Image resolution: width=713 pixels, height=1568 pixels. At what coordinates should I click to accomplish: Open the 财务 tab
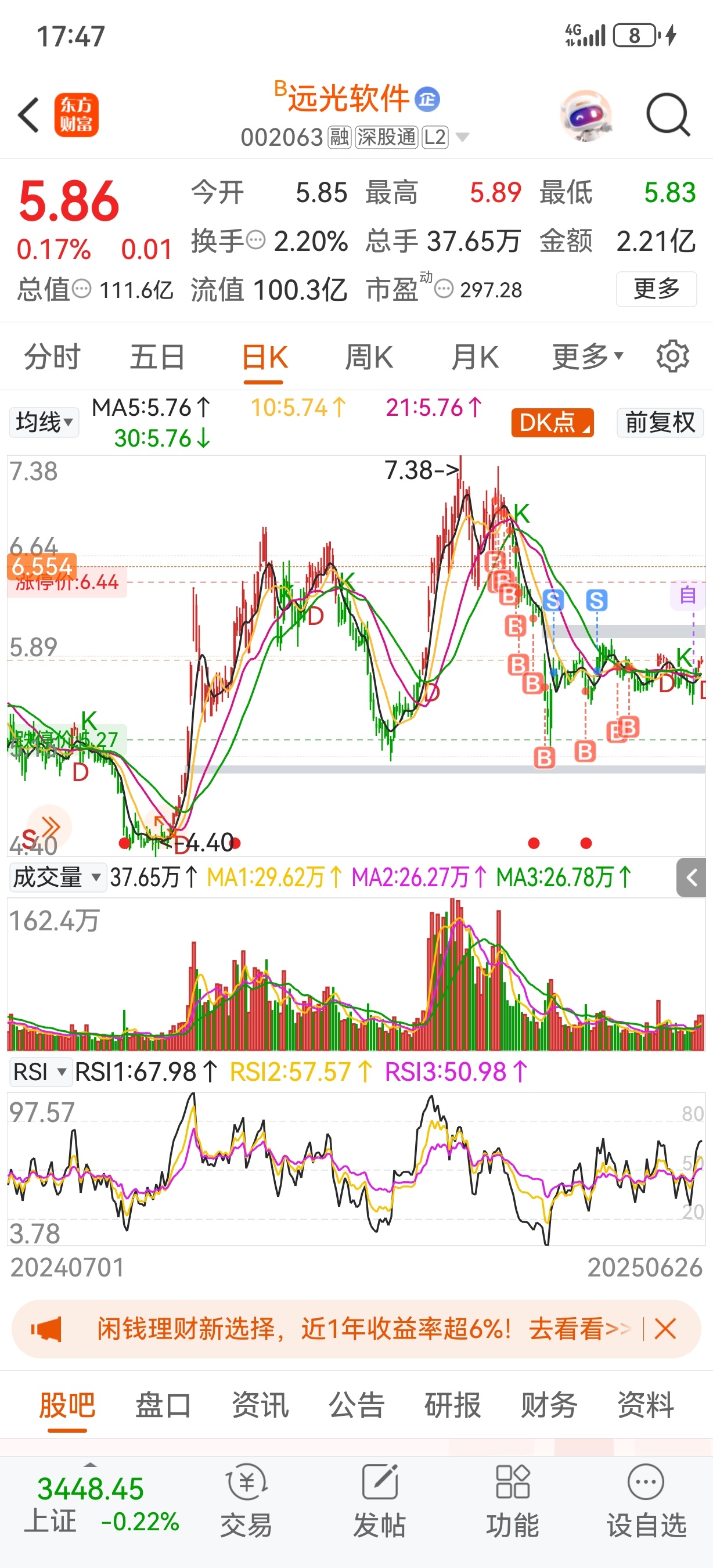pos(549,1405)
